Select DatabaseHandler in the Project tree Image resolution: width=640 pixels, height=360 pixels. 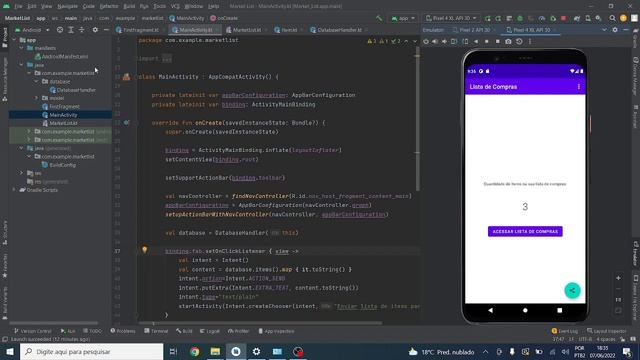pyautogui.click(x=73, y=90)
